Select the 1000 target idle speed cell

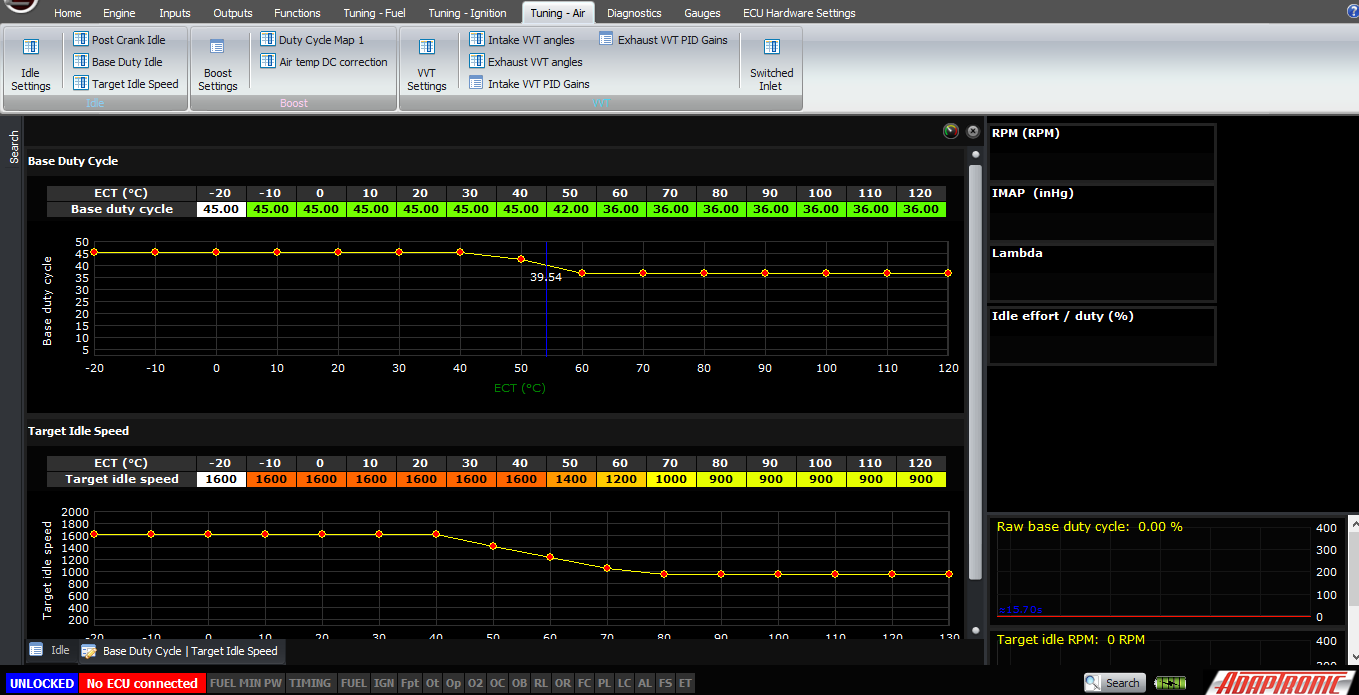click(671, 479)
